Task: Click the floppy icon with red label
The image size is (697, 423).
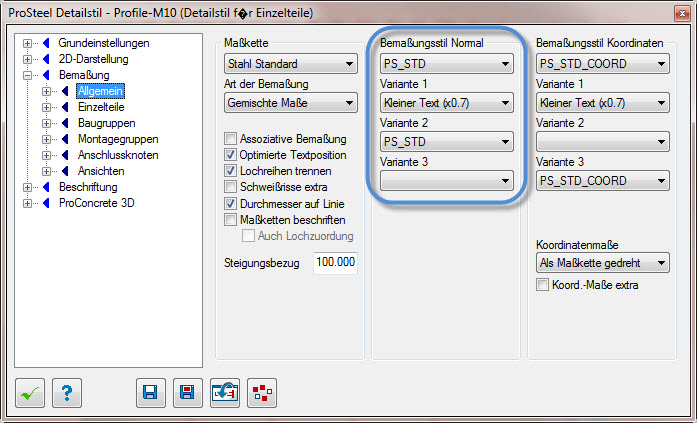Action: point(188,393)
